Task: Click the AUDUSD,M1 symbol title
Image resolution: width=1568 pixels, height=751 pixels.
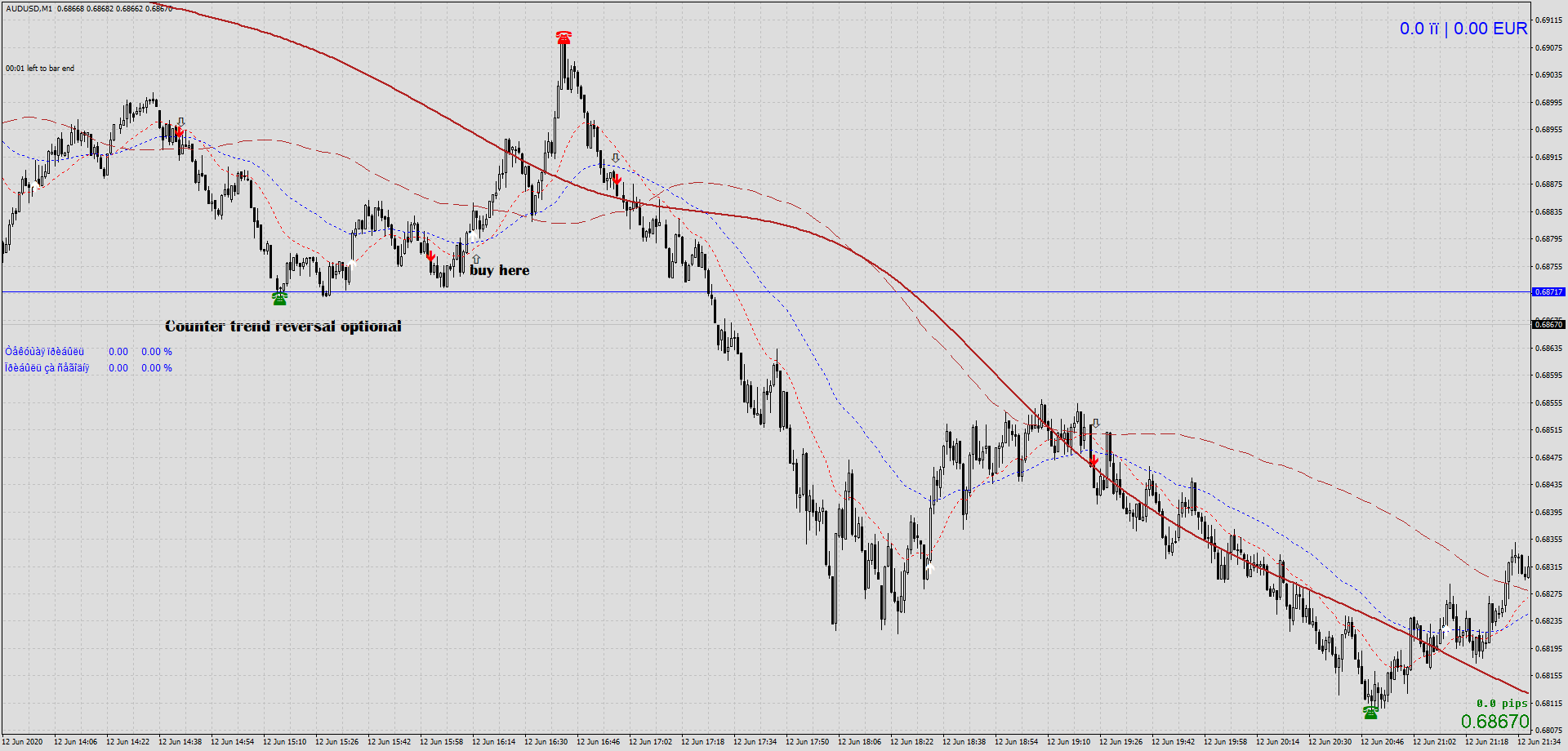Action: click(29, 9)
